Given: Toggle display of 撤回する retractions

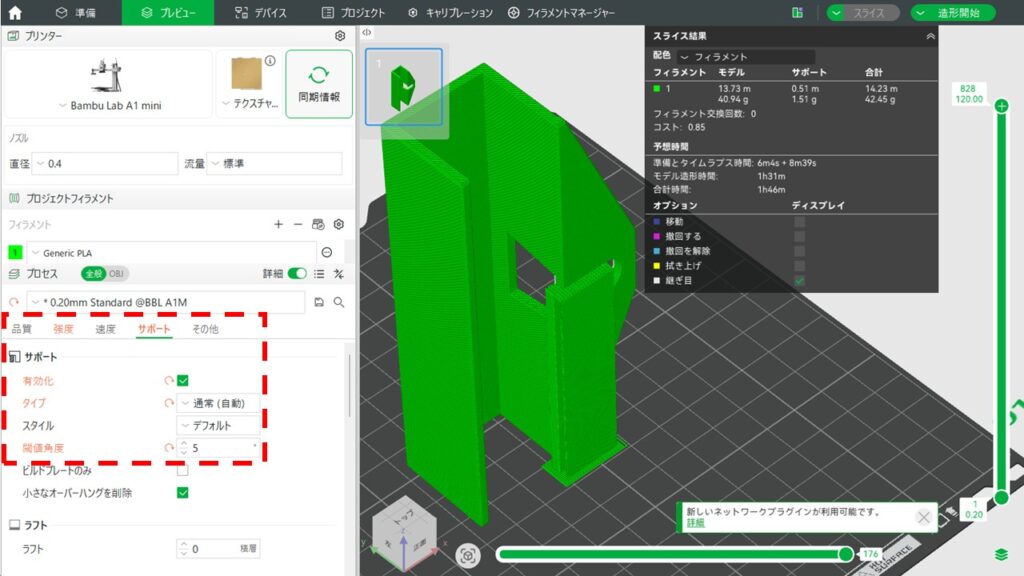Looking at the screenshot, I should pos(799,236).
